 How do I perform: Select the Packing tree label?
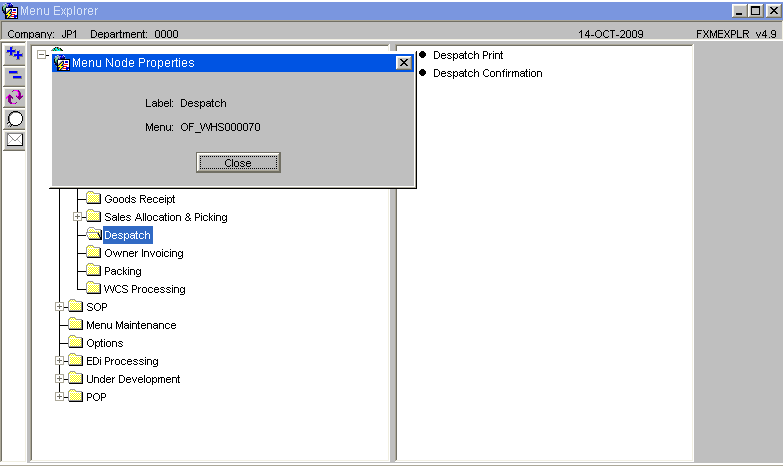122,271
